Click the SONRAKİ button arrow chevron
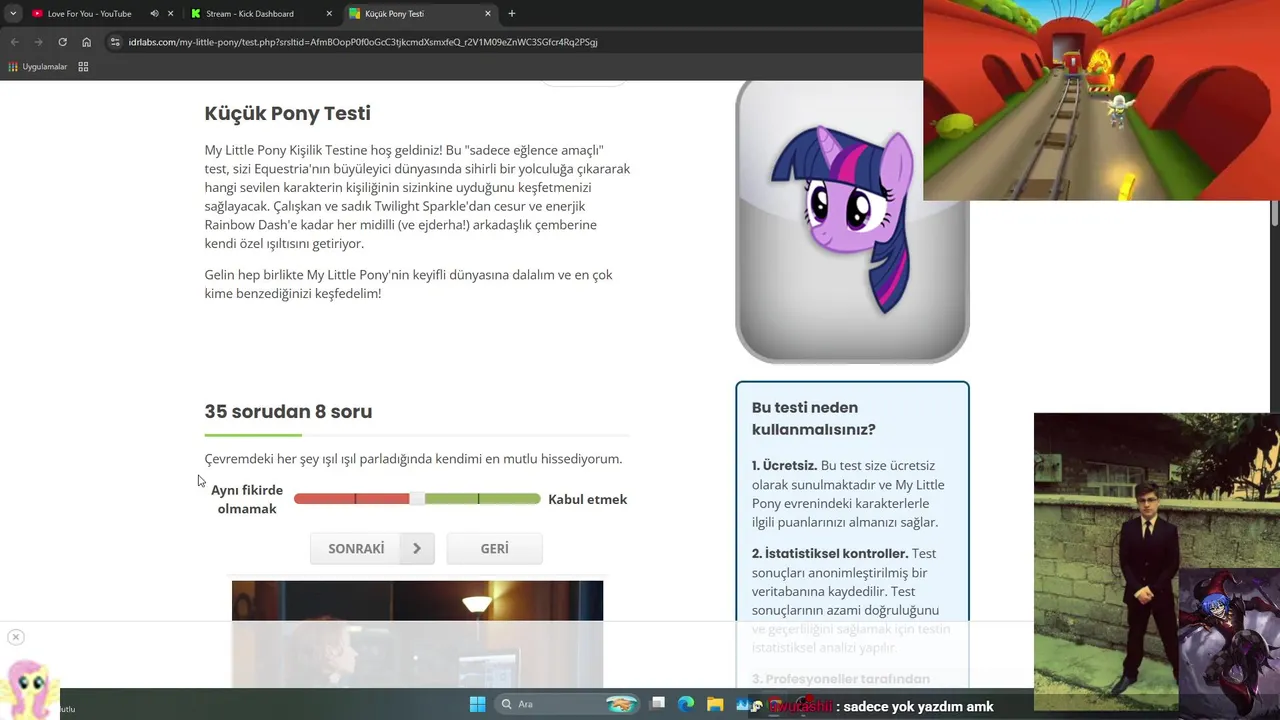This screenshot has width=1280, height=720. pyautogui.click(x=417, y=549)
